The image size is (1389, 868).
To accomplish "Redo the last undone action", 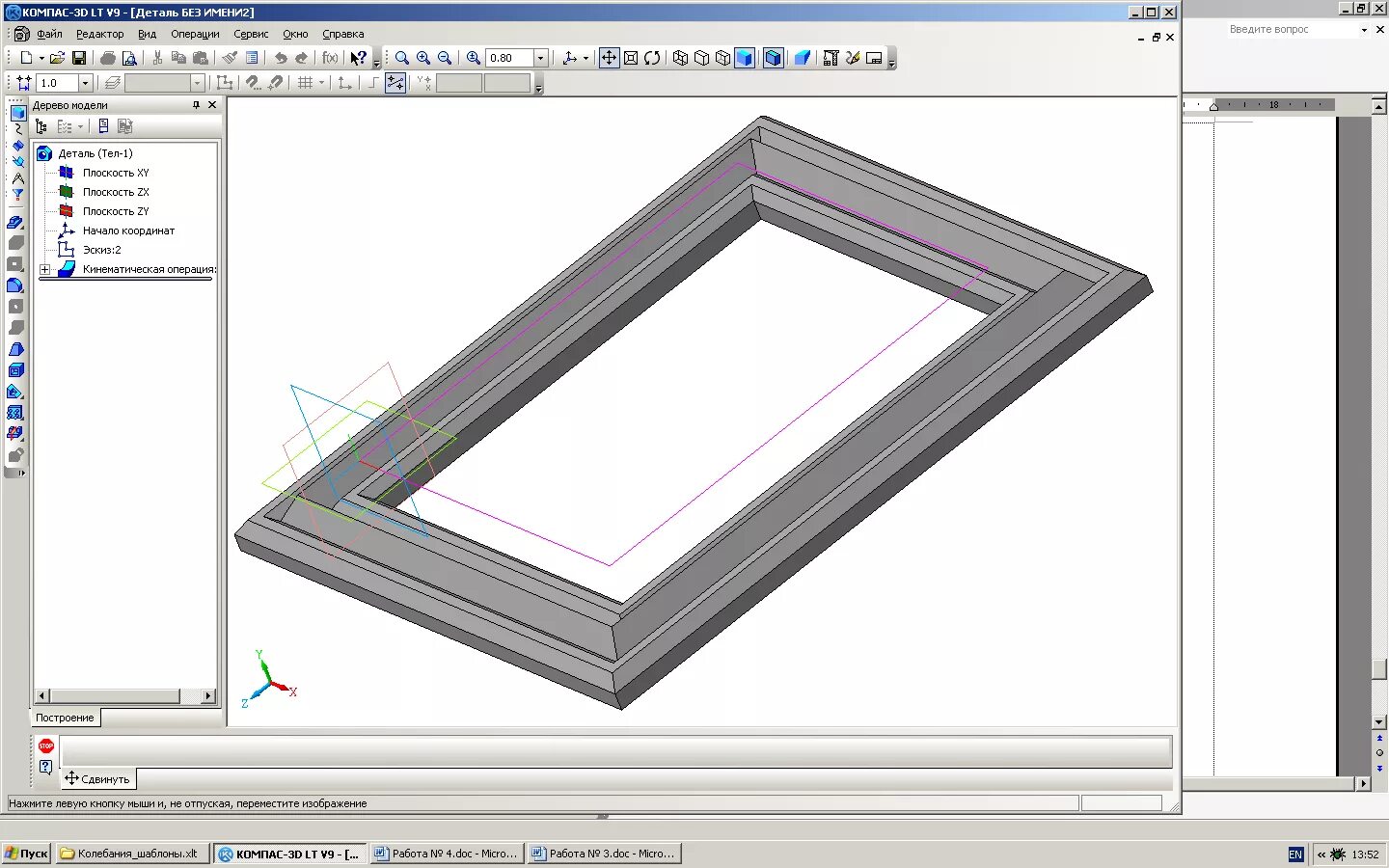I will point(301,58).
